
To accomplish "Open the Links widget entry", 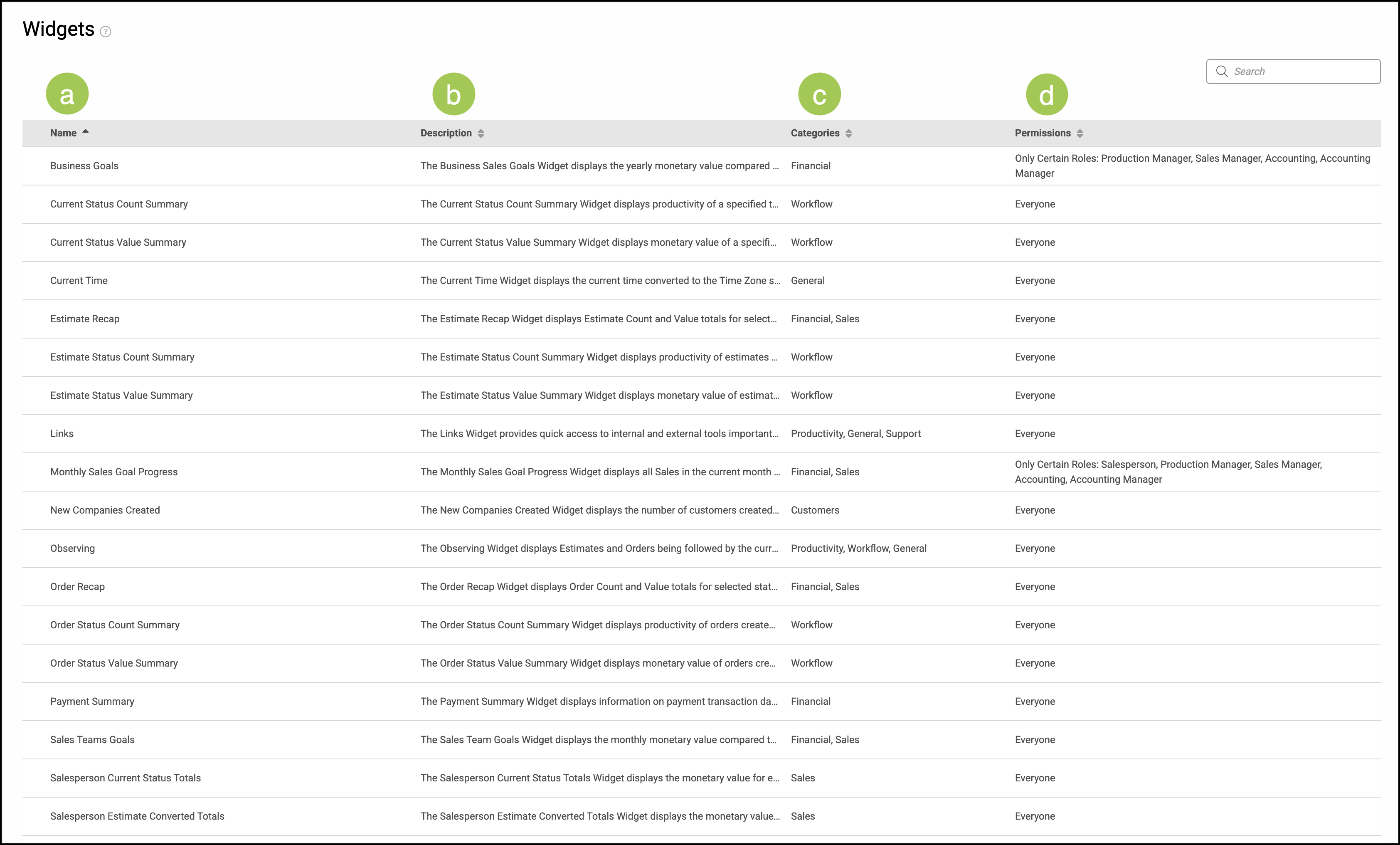I will coord(62,434).
